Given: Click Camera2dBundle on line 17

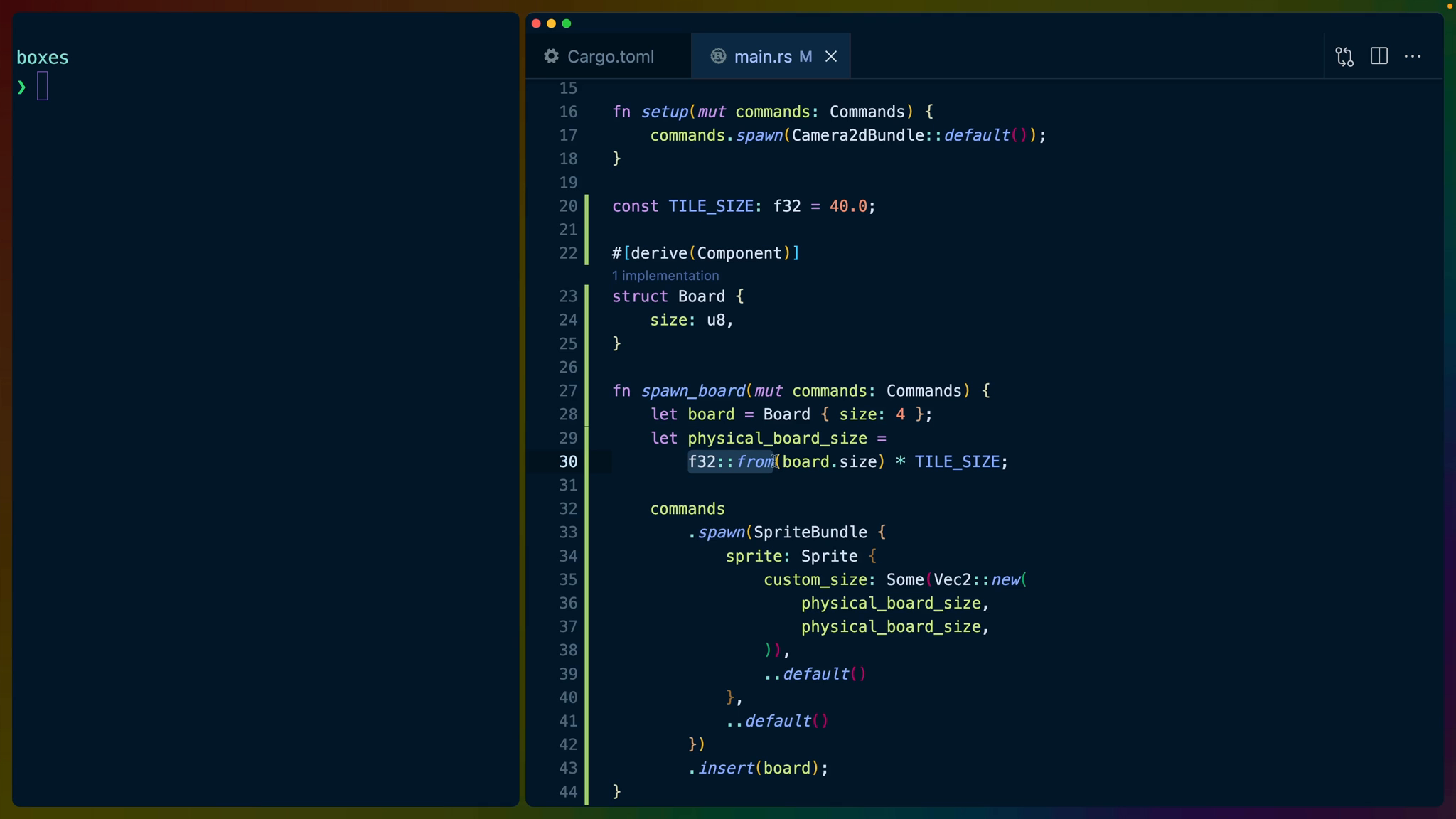Looking at the screenshot, I should click(x=857, y=135).
